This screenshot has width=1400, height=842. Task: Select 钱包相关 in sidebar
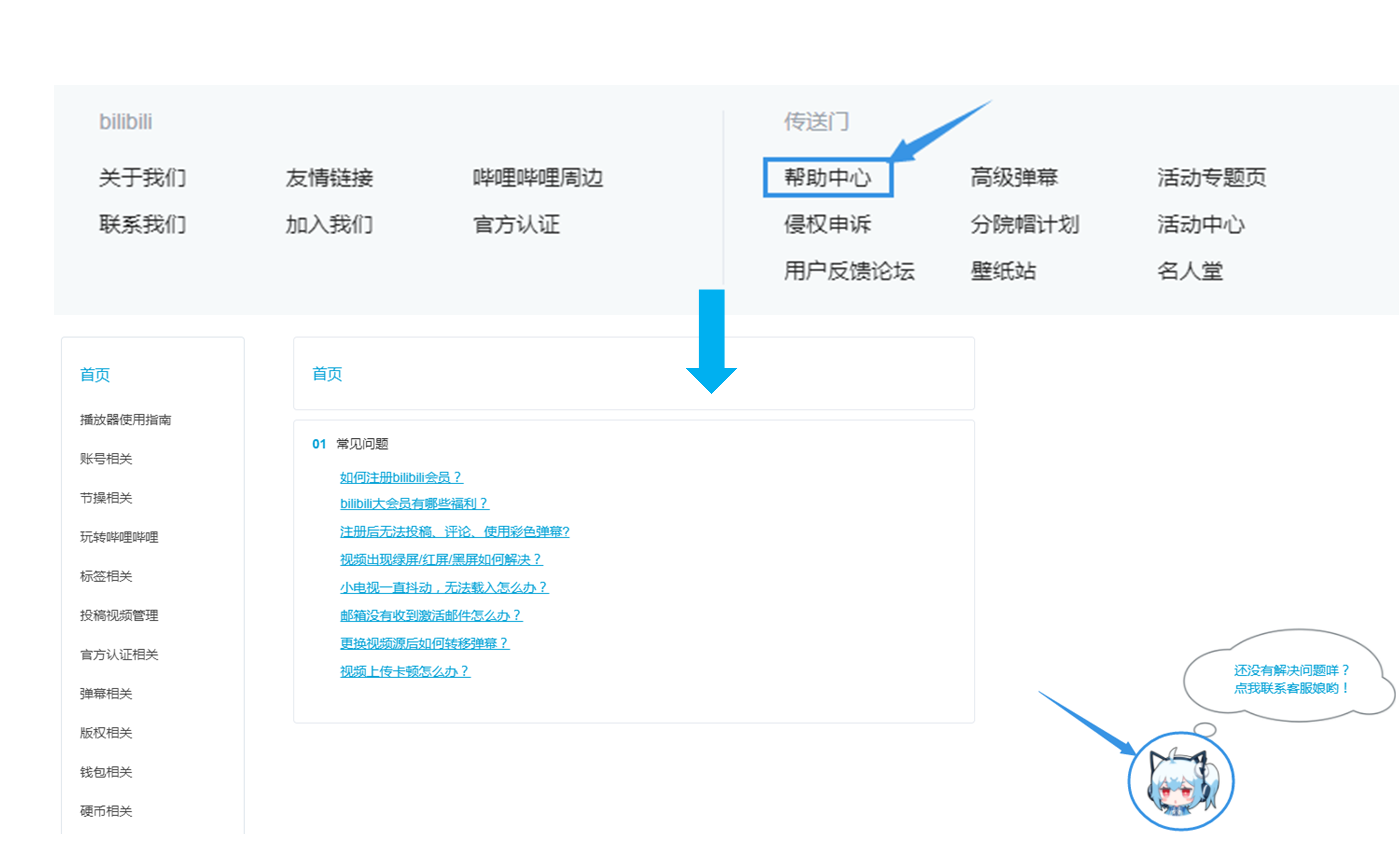pos(106,772)
